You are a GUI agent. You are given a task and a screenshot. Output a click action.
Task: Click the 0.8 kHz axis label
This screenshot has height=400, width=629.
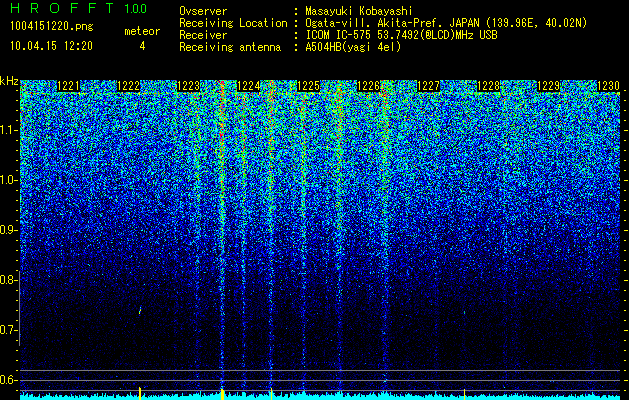point(8,280)
